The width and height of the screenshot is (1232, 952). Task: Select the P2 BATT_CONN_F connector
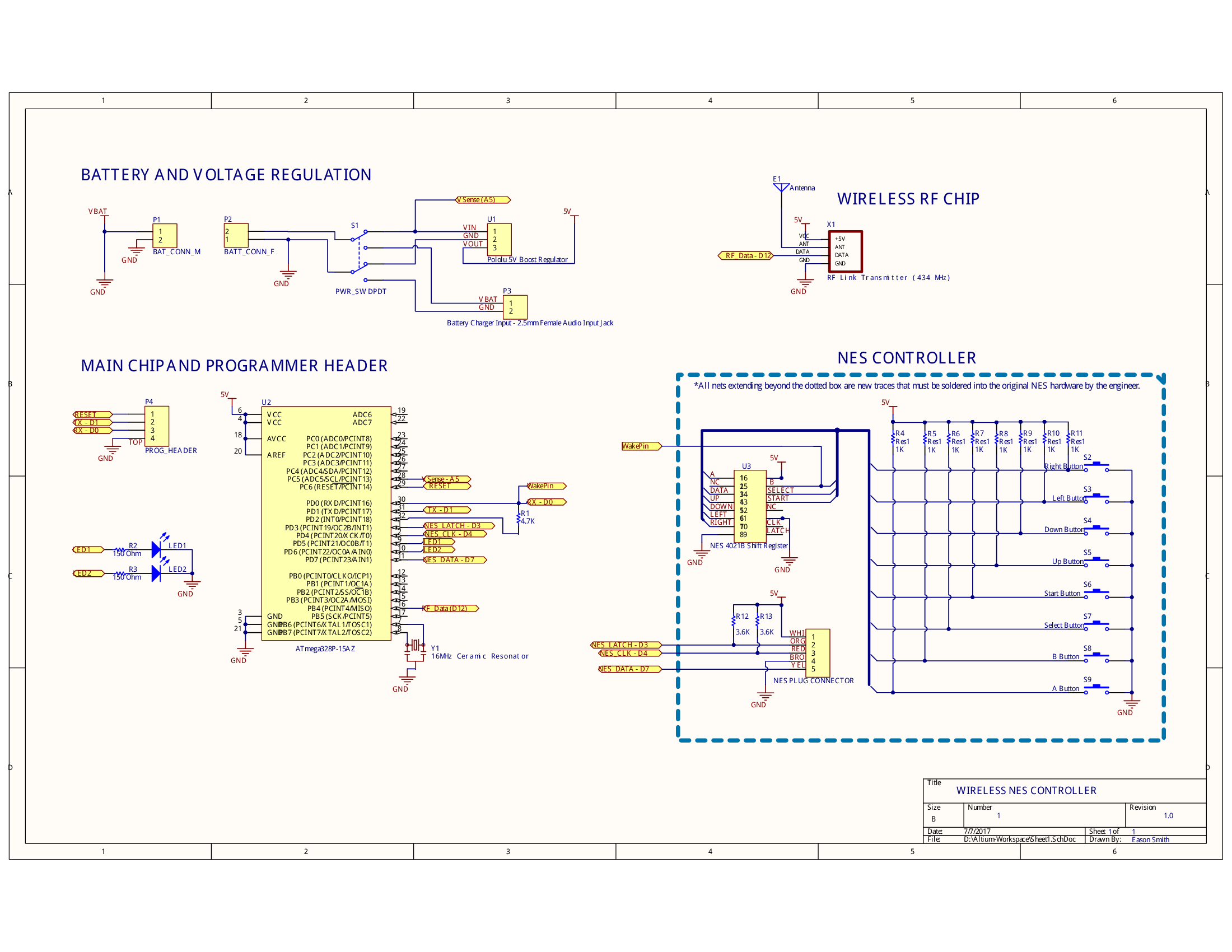236,236
